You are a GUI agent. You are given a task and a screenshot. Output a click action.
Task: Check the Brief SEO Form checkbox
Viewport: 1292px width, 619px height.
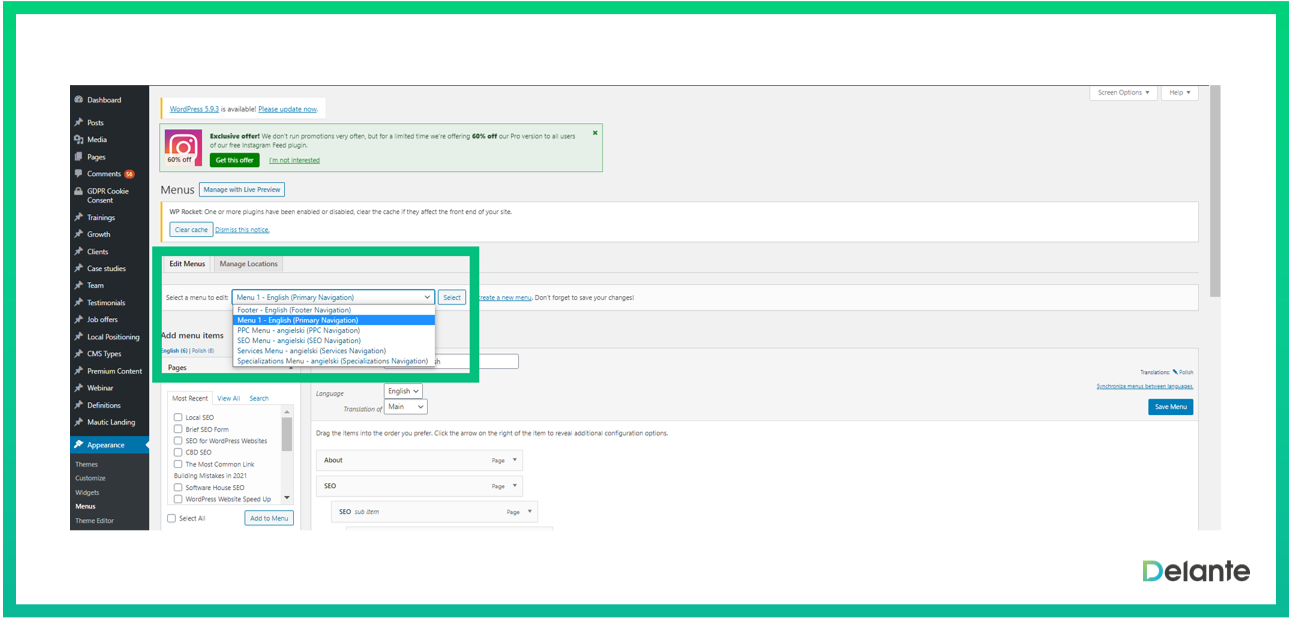click(x=178, y=429)
